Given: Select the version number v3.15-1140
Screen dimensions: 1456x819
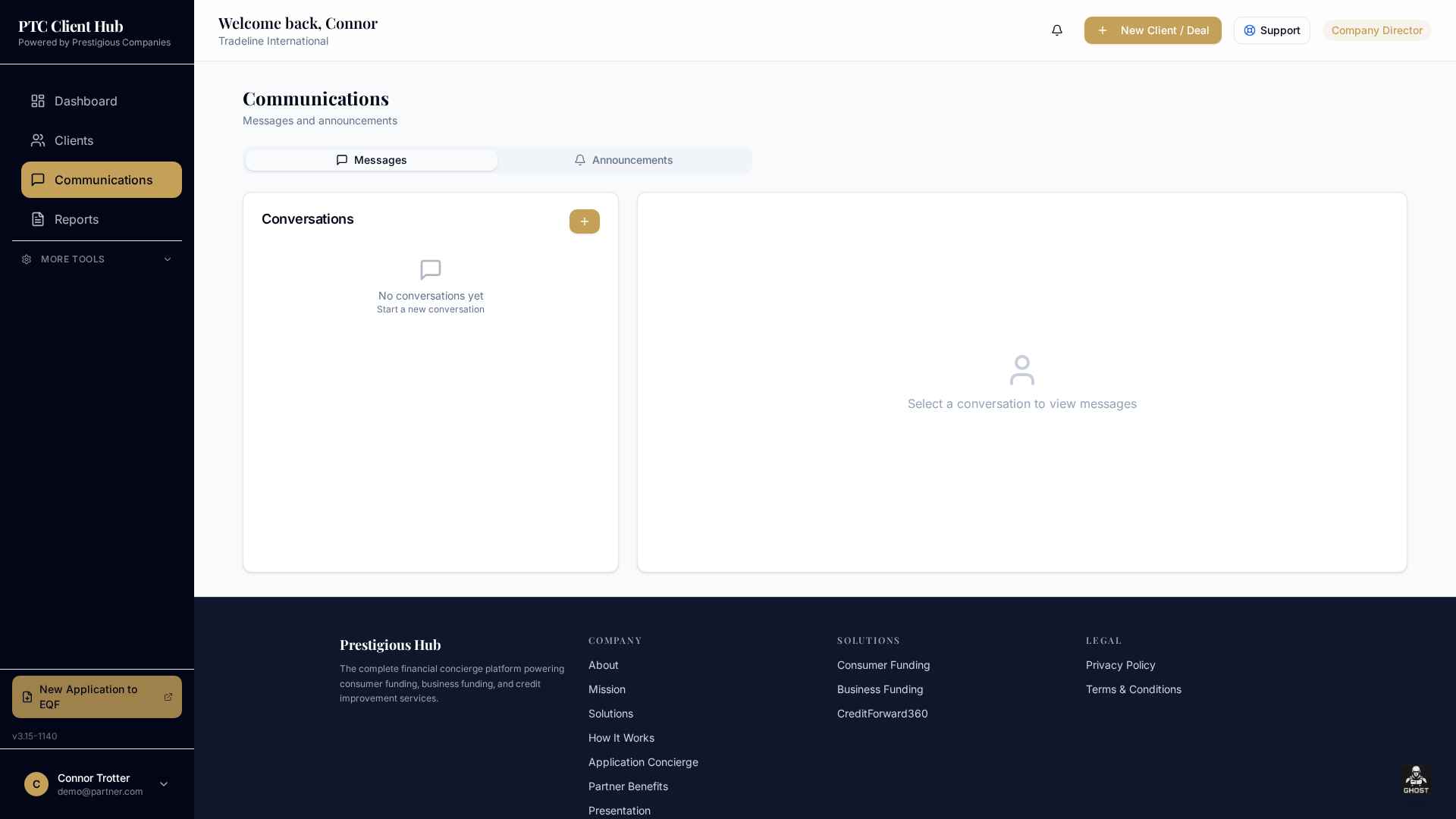Looking at the screenshot, I should coord(35,736).
